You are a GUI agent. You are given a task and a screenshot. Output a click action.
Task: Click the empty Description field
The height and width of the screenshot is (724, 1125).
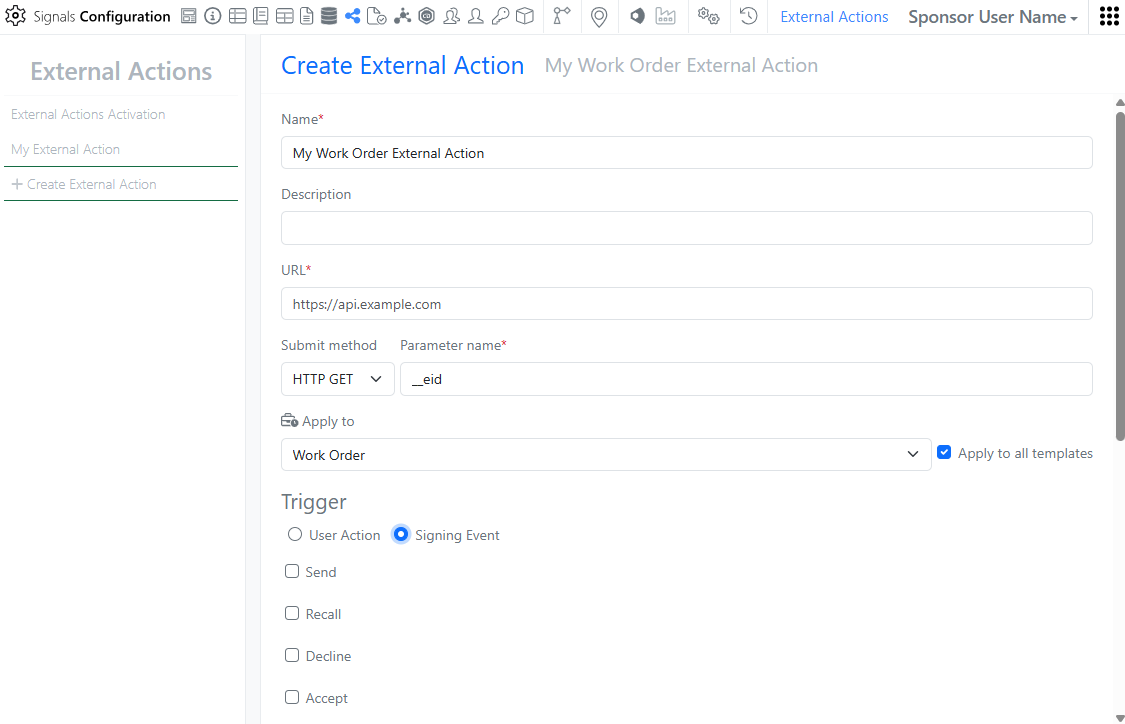click(x=687, y=228)
